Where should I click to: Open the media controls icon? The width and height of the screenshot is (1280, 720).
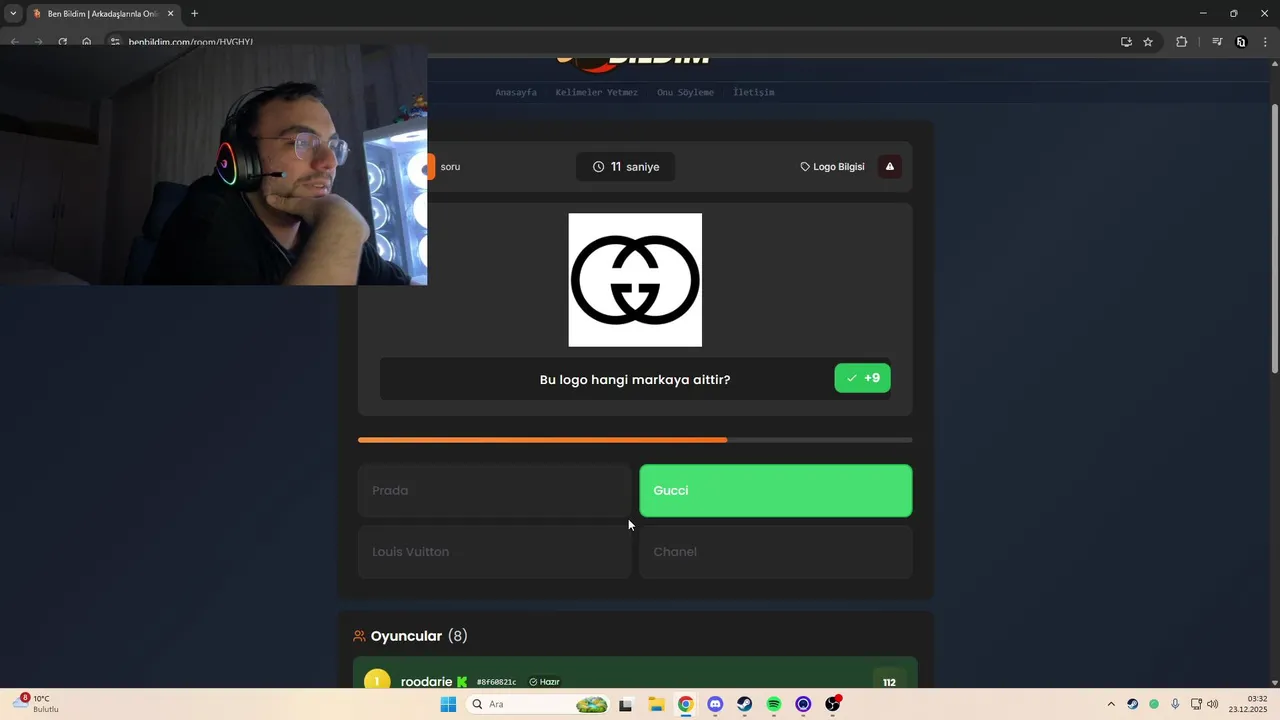tap(1217, 42)
